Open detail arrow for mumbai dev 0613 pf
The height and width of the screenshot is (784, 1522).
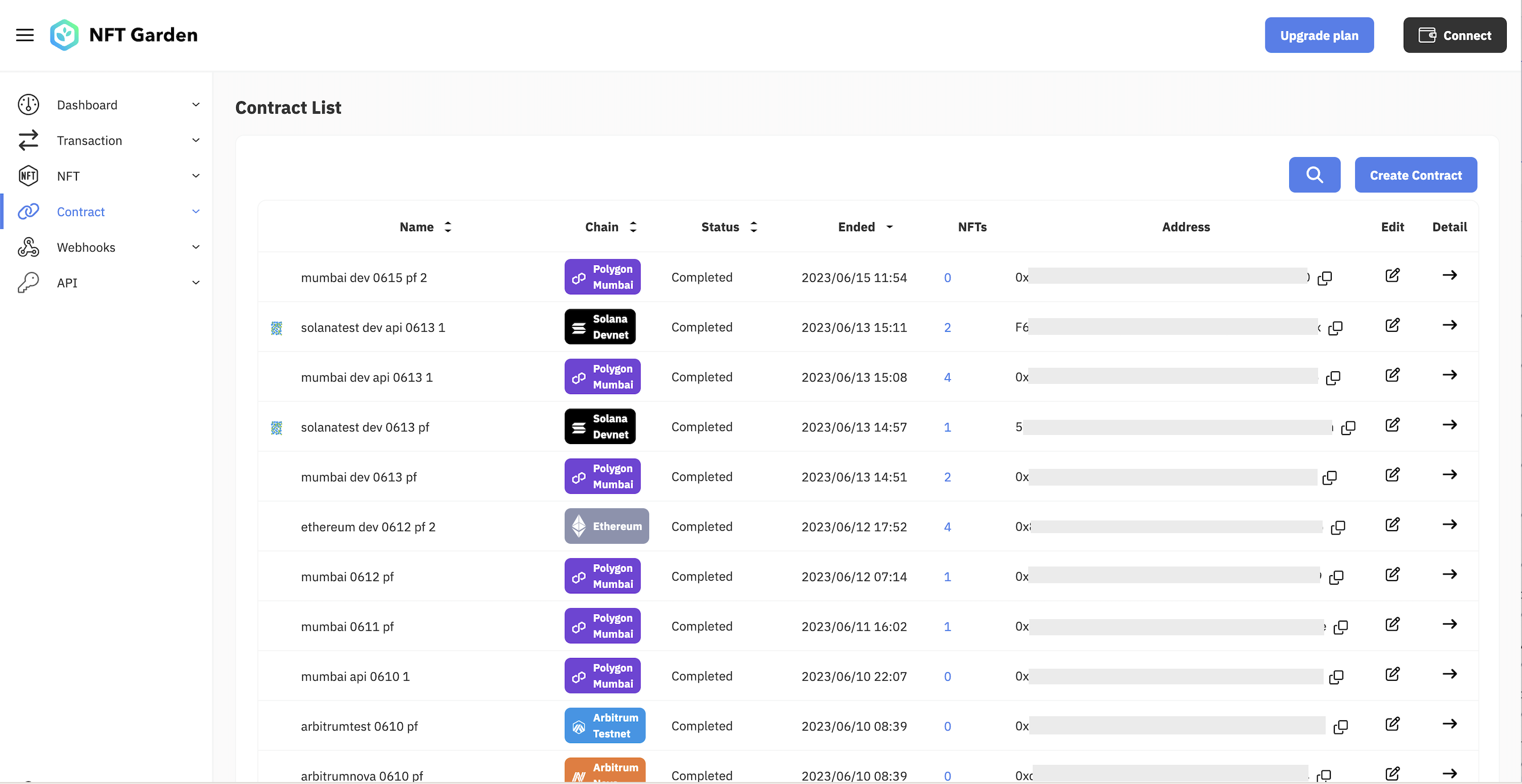click(x=1449, y=474)
